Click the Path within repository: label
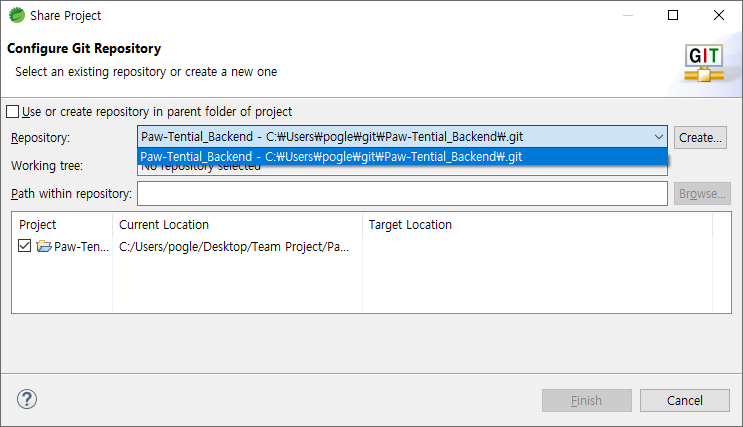 [72, 194]
